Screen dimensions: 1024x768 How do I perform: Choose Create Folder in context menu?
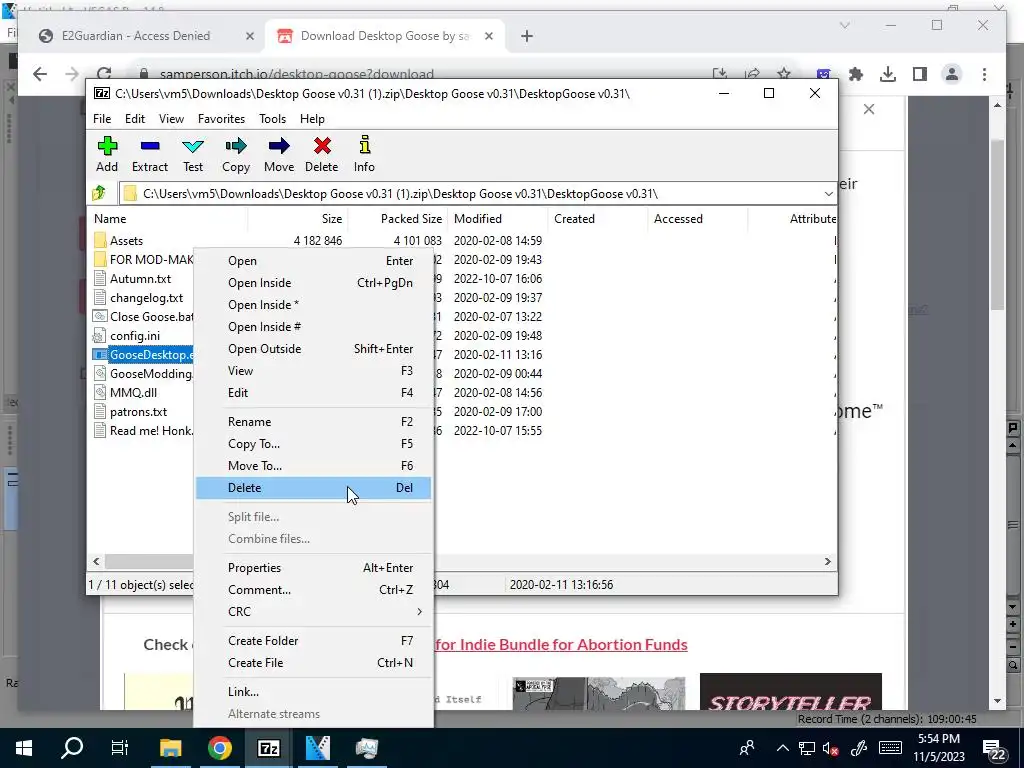coord(313,641)
